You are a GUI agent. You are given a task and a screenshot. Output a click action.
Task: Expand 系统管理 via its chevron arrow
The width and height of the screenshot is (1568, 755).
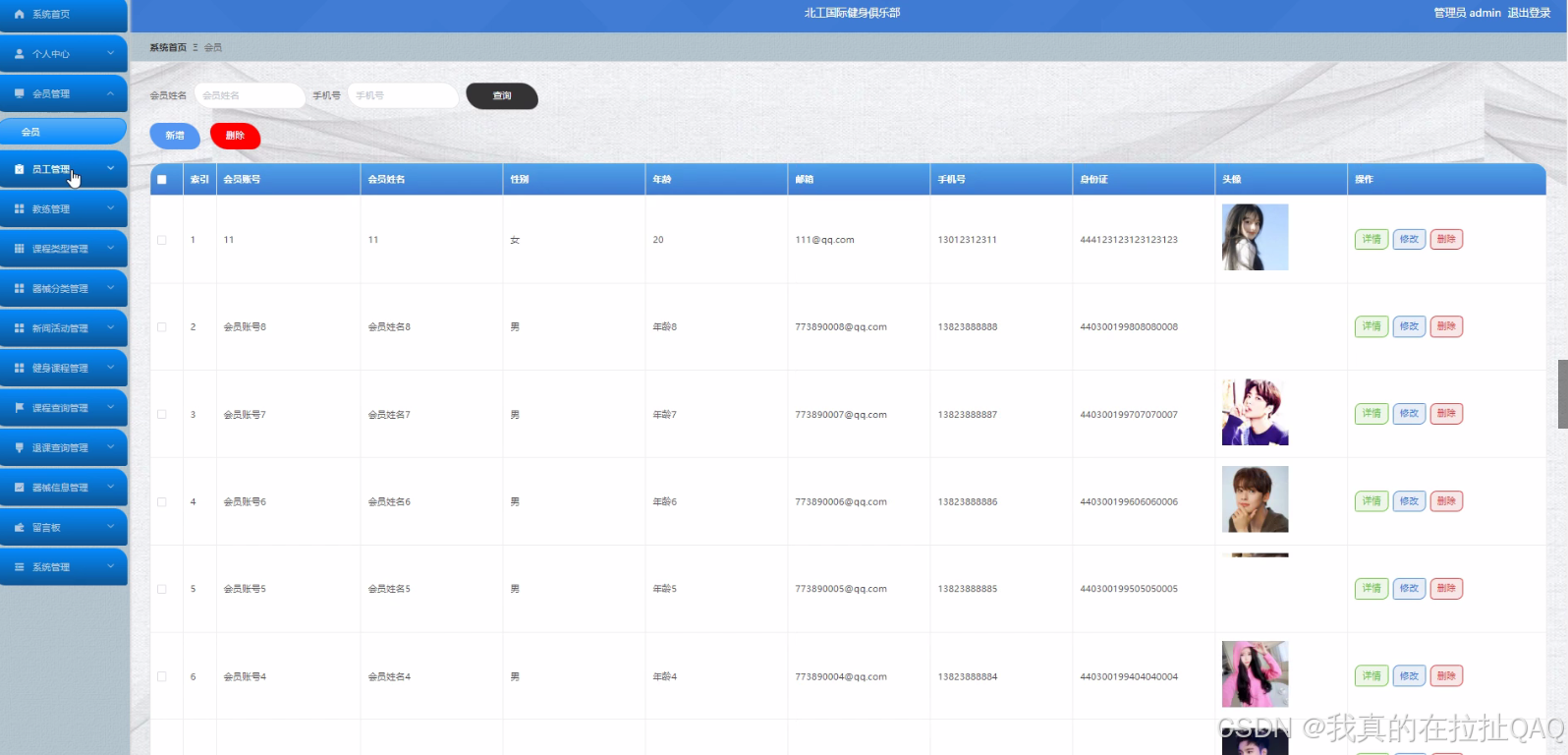[x=110, y=567]
